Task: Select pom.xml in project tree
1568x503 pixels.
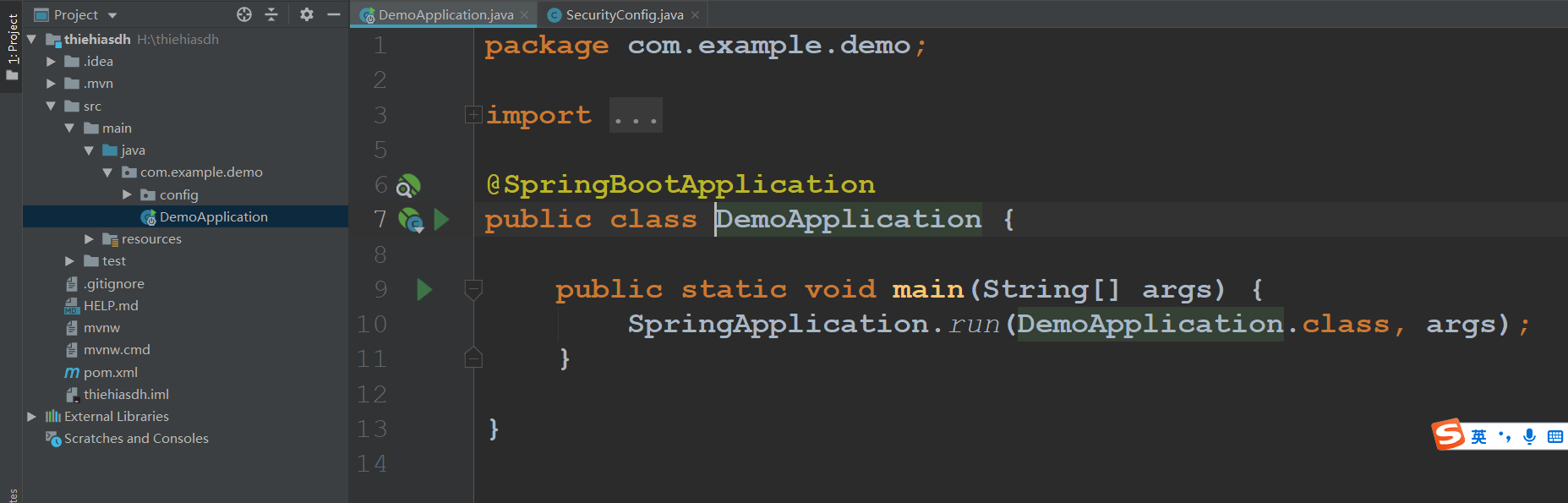Action: (110, 373)
